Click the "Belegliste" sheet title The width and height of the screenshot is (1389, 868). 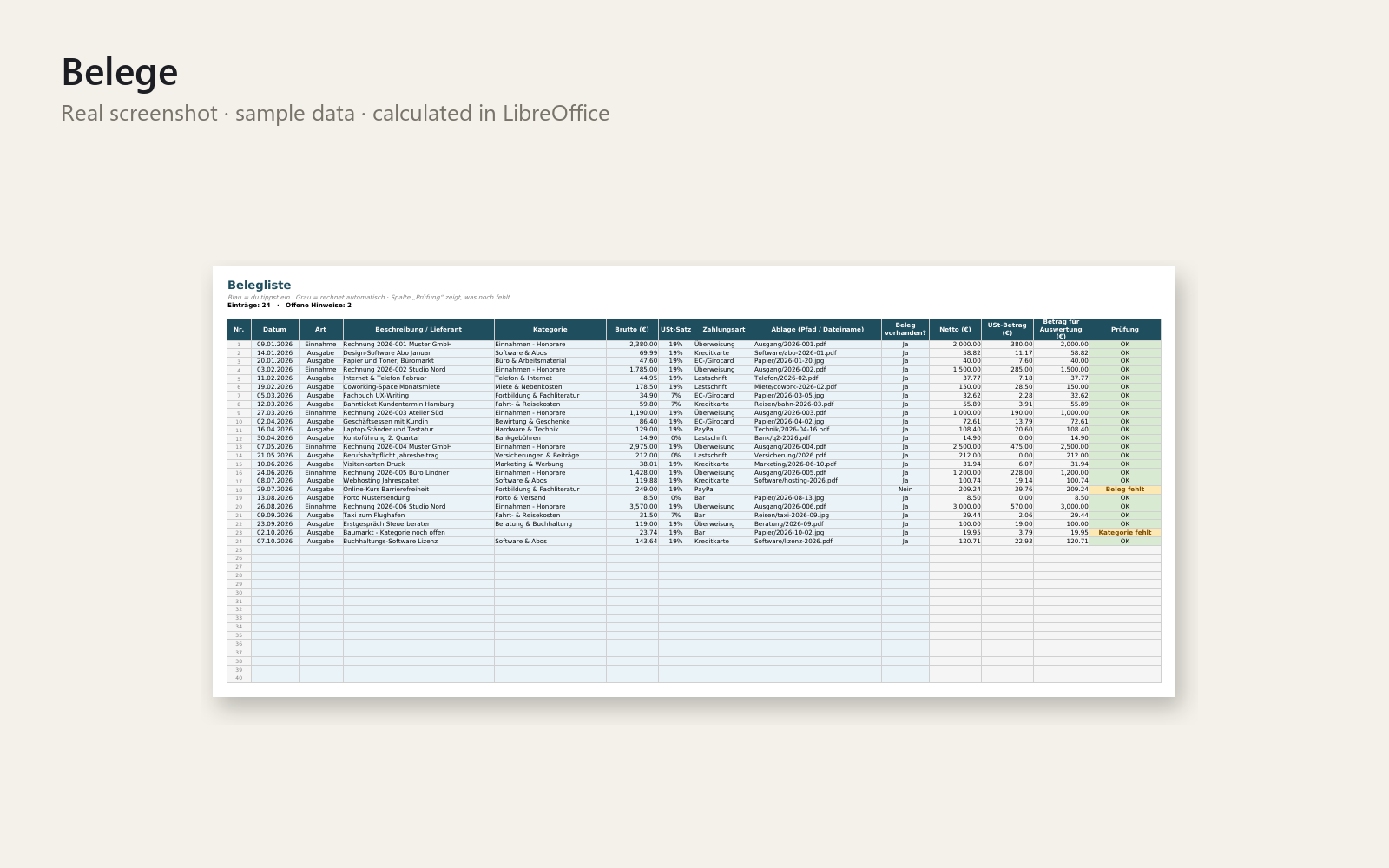click(259, 285)
